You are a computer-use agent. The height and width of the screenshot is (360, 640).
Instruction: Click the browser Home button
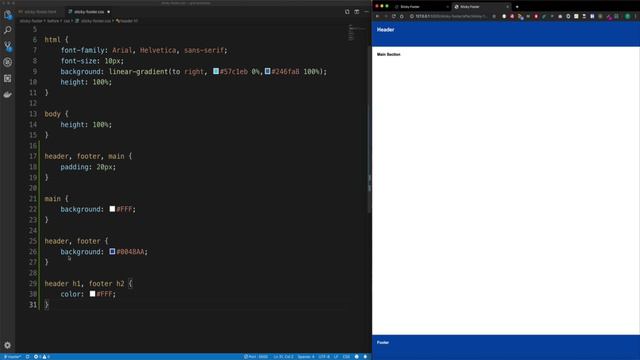point(402,16)
